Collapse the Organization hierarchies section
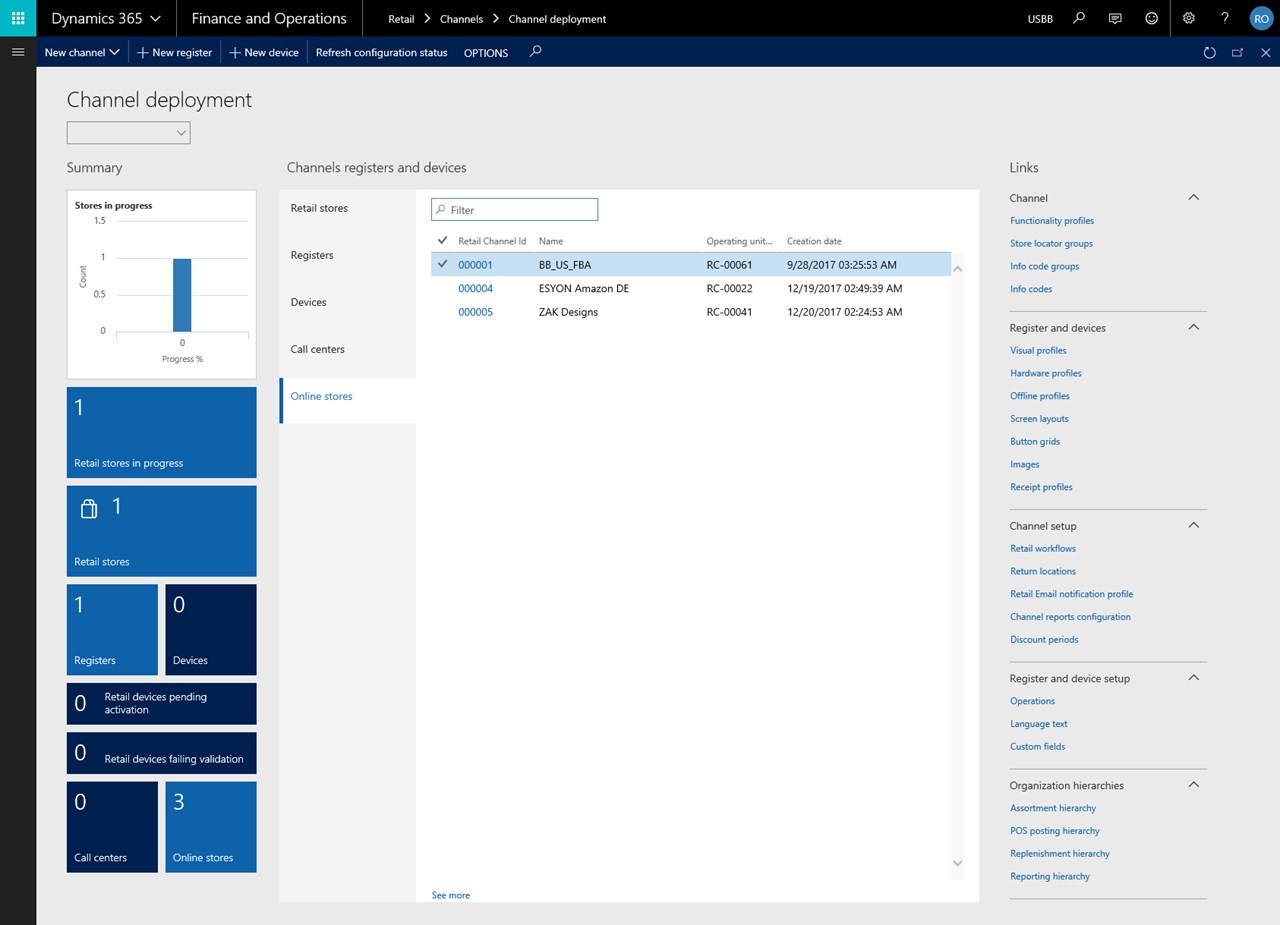The height and width of the screenshot is (925, 1280). 1193,785
